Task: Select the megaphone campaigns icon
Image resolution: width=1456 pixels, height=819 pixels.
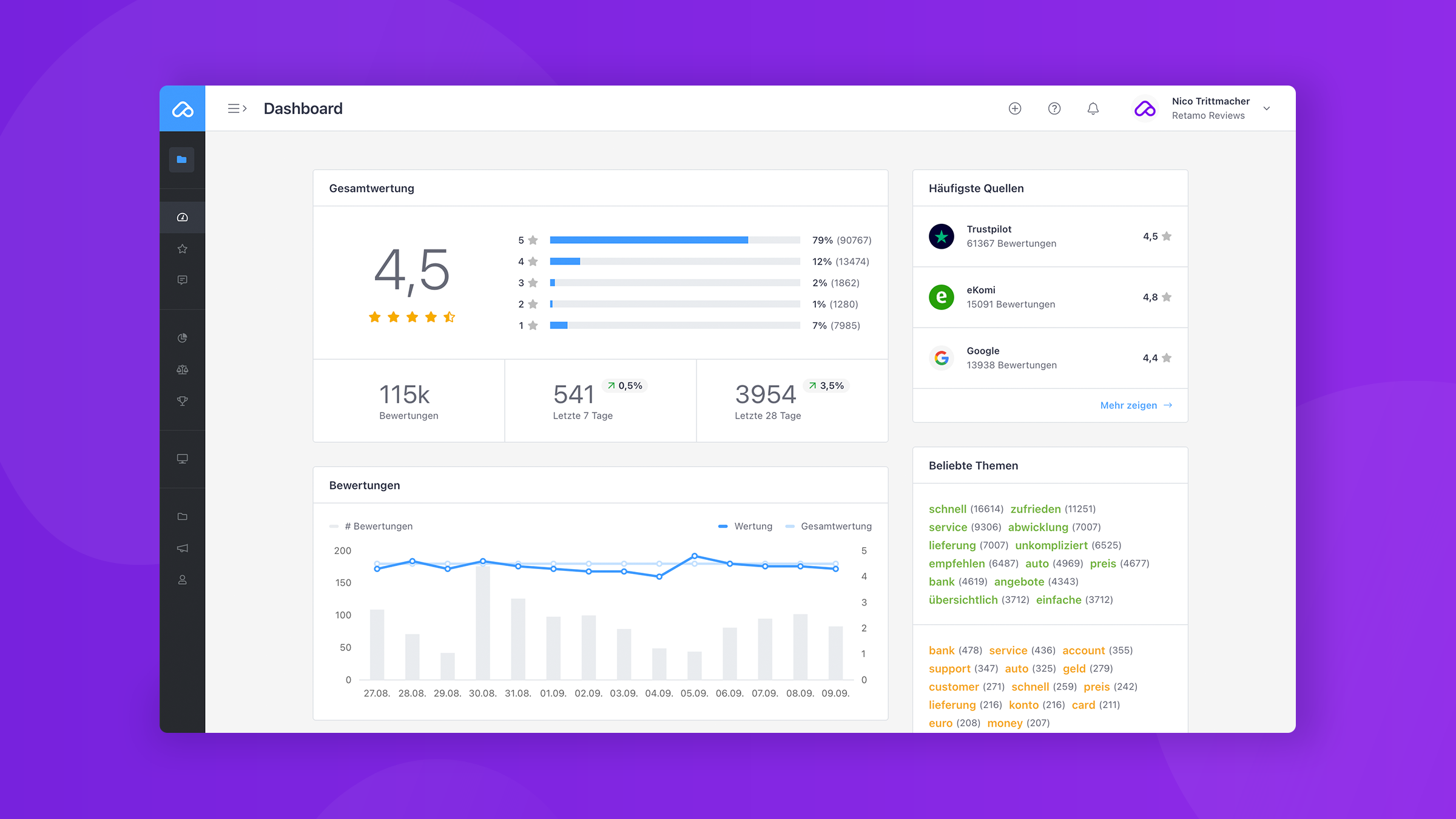Action: point(182,548)
